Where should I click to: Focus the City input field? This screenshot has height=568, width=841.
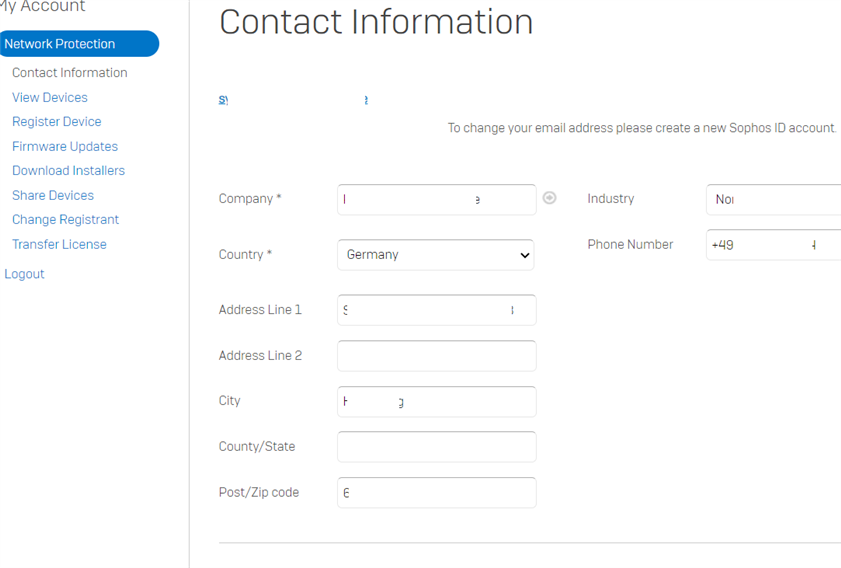(437, 402)
